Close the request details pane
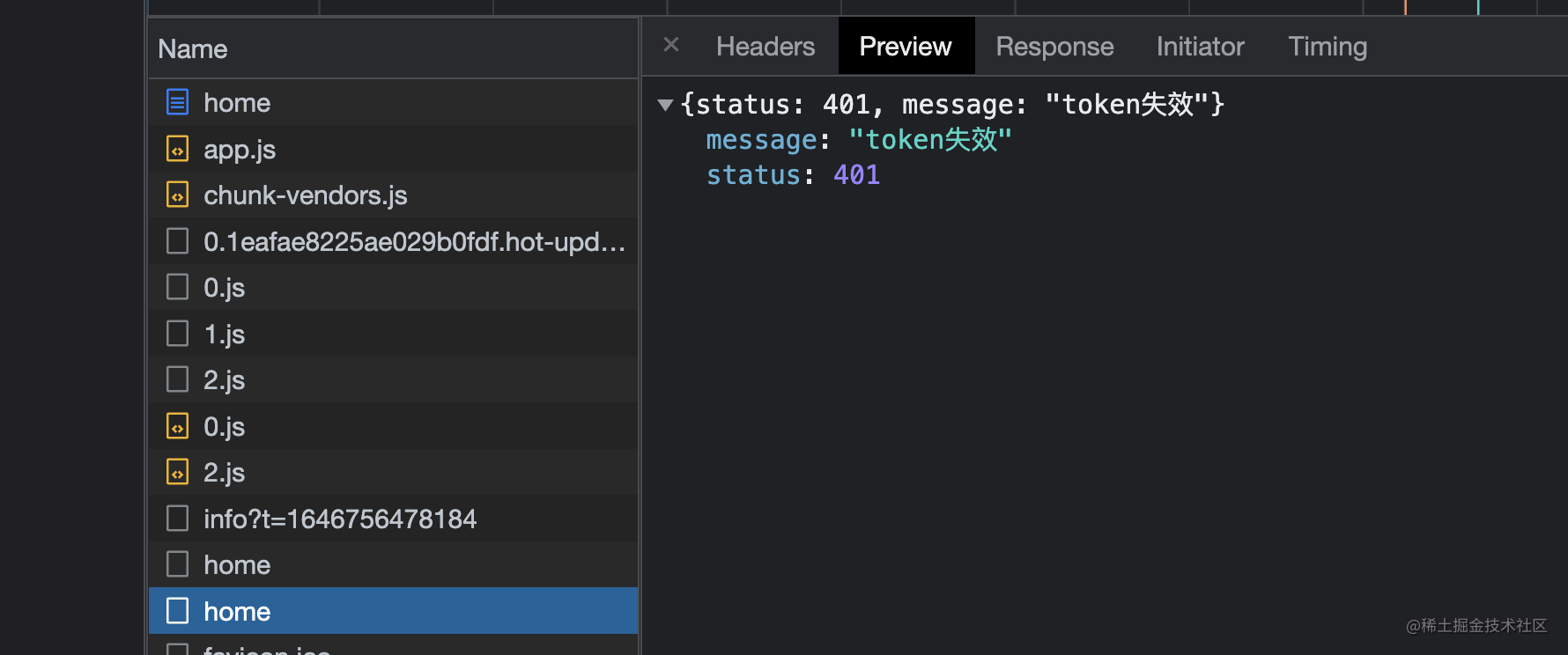This screenshot has height=655, width=1568. (x=671, y=45)
